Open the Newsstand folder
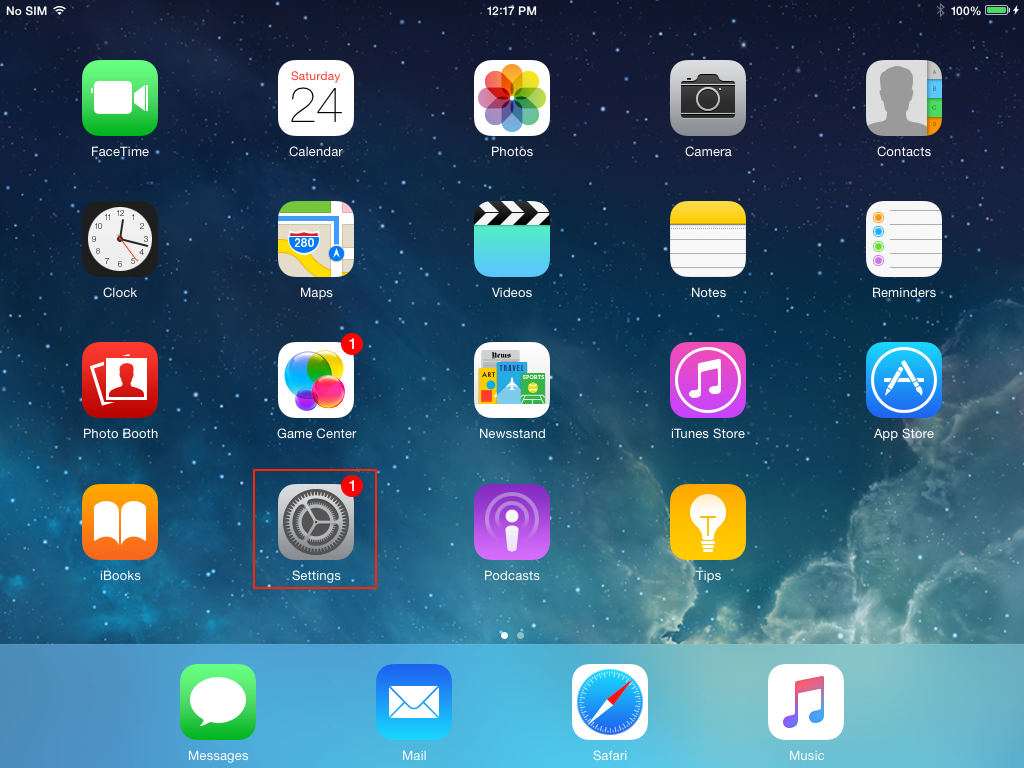This screenshot has width=1024, height=768. click(x=512, y=380)
